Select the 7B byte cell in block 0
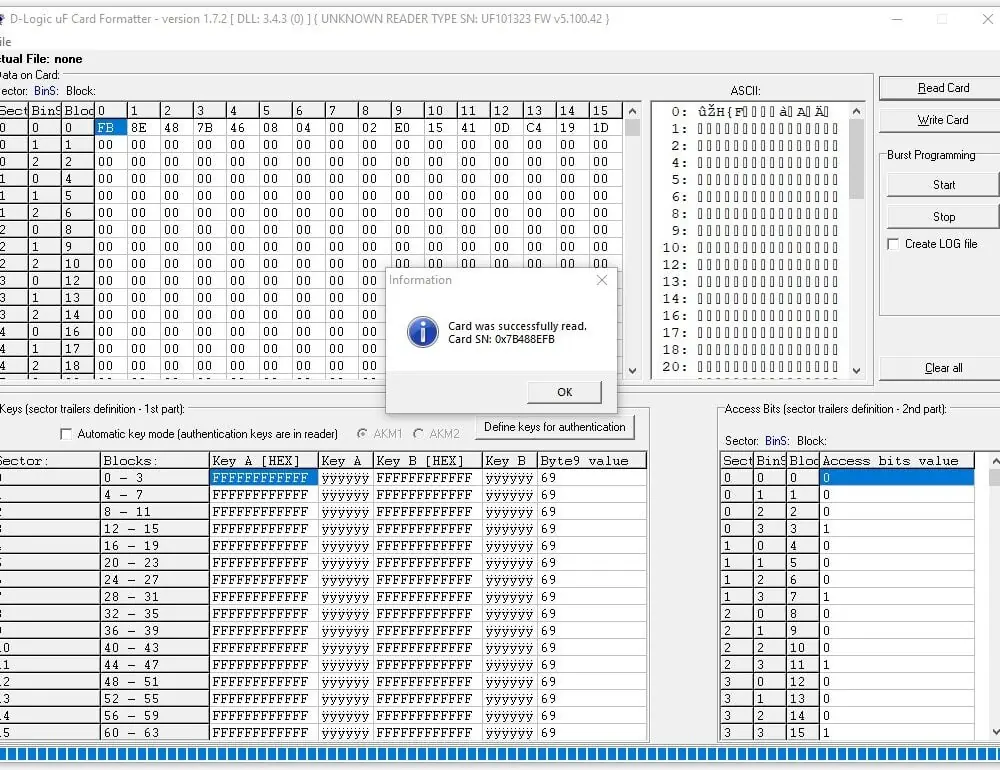Image resolution: width=1000 pixels, height=770 pixels. (210, 128)
